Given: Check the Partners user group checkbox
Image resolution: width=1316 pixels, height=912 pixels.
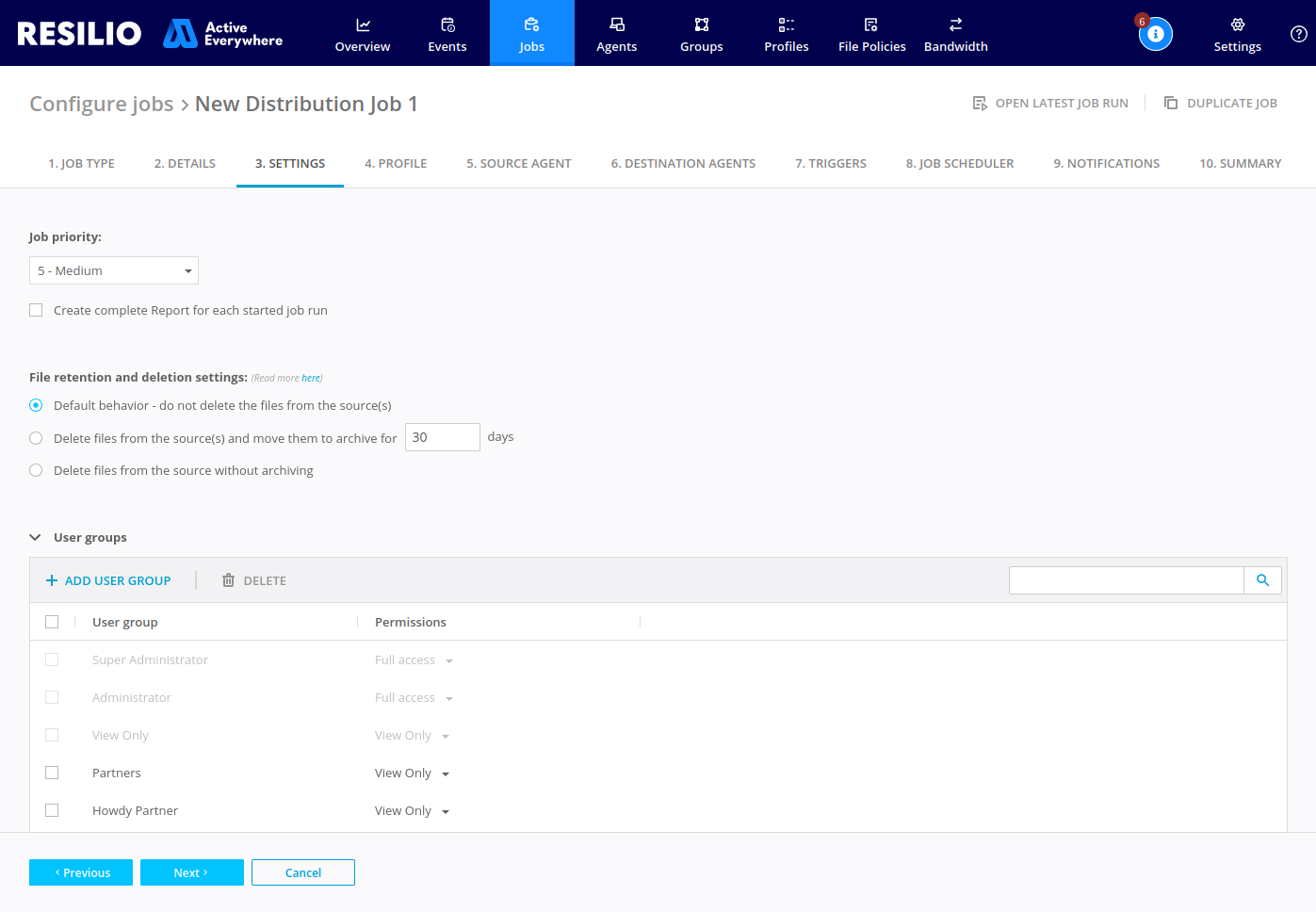Looking at the screenshot, I should [x=52, y=773].
